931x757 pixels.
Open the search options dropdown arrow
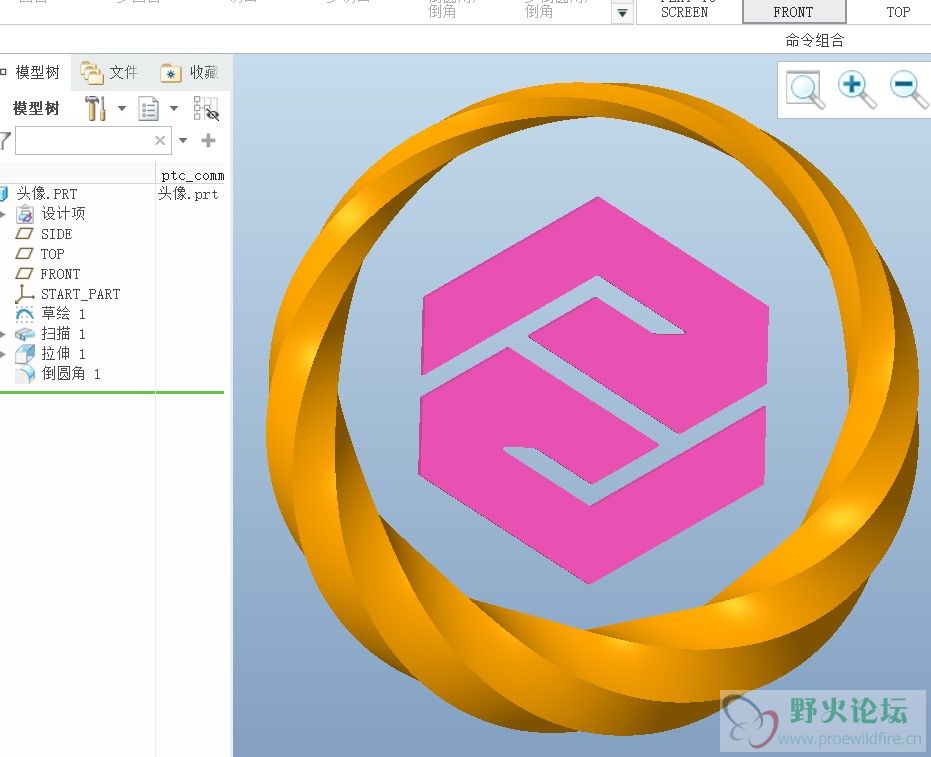[x=183, y=141]
